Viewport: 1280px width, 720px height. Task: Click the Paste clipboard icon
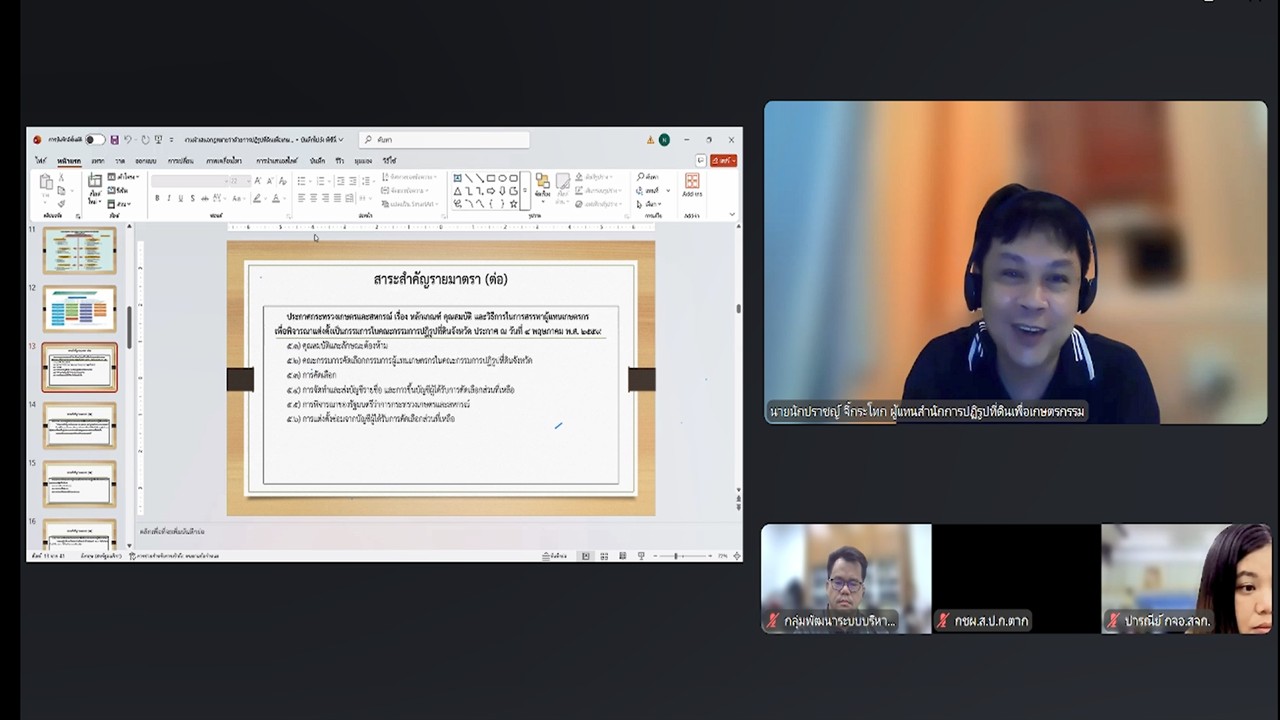(x=46, y=185)
